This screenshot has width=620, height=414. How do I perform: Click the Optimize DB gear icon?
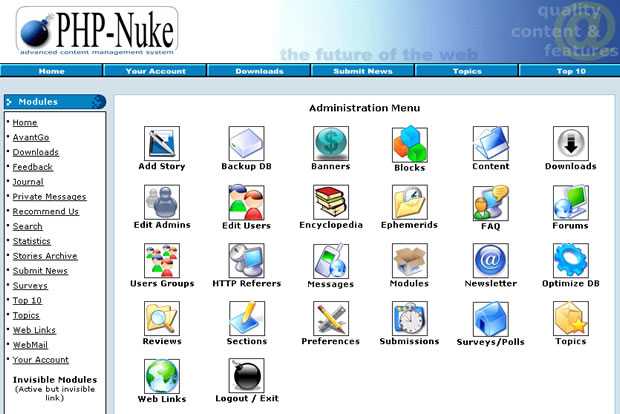[571, 260]
